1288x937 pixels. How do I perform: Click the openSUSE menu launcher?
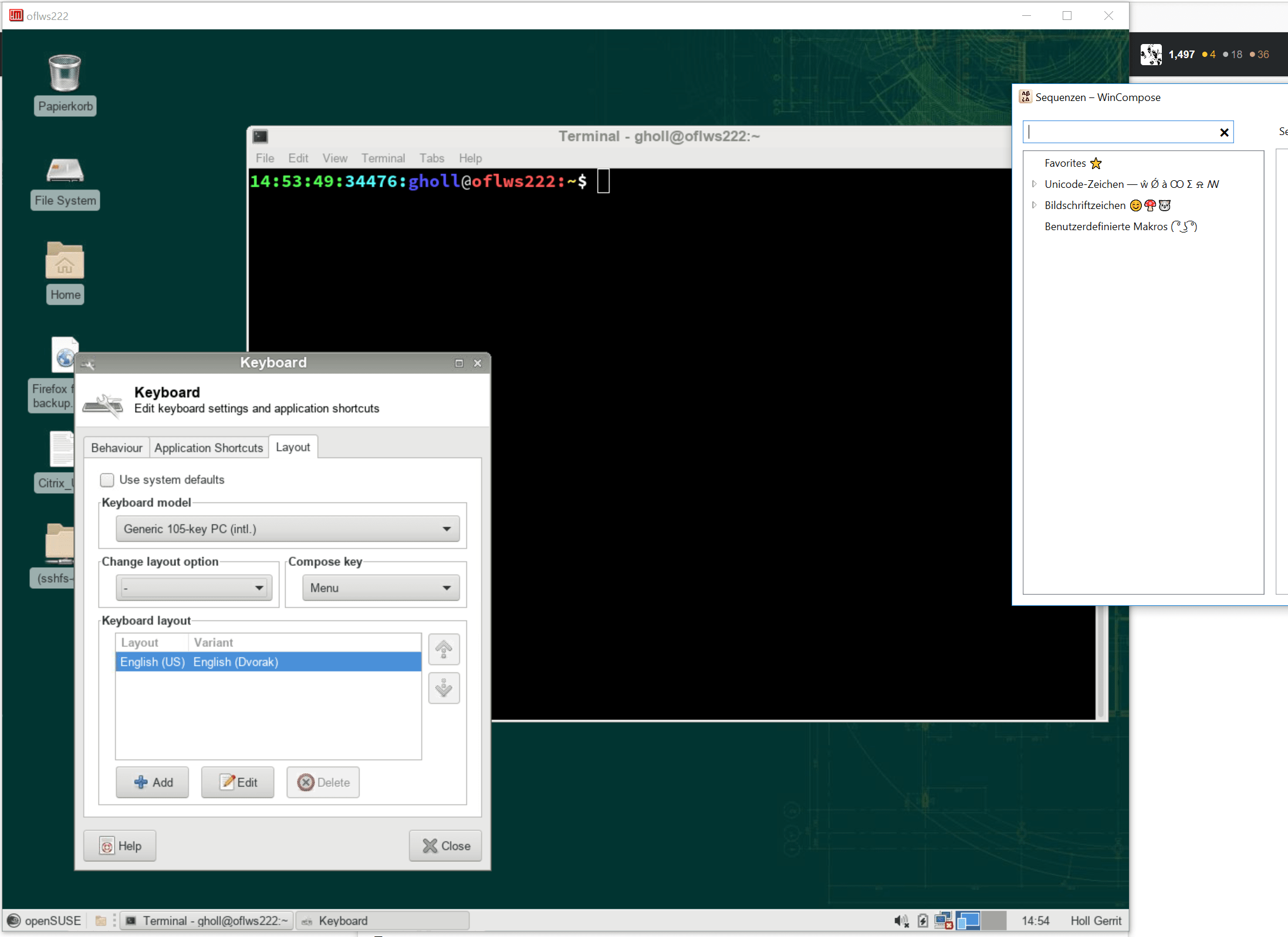44,921
